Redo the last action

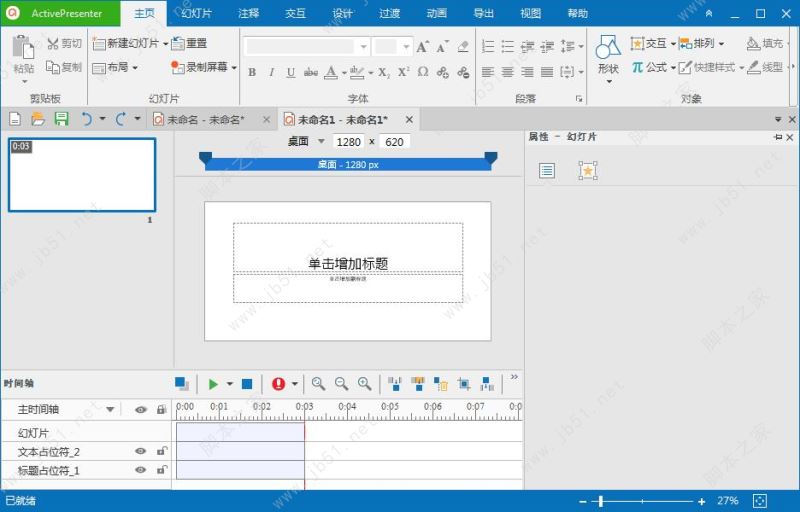click(121, 119)
